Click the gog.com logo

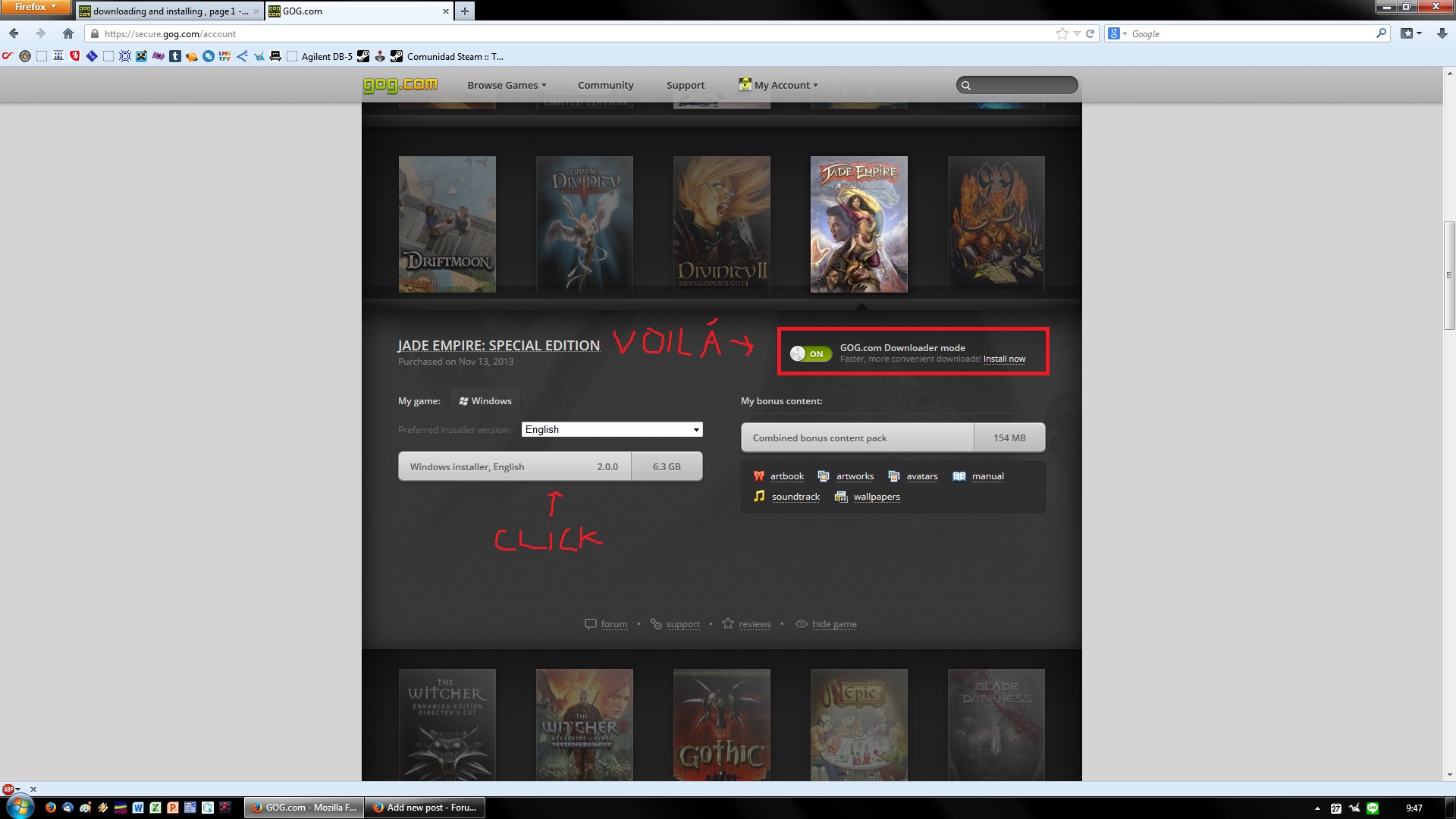(400, 85)
